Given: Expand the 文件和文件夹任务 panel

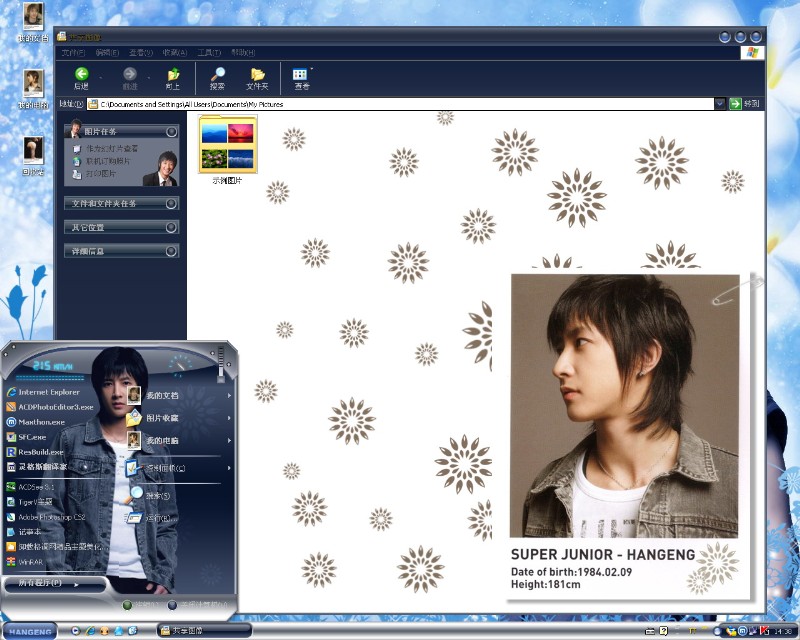Looking at the screenshot, I should point(172,204).
